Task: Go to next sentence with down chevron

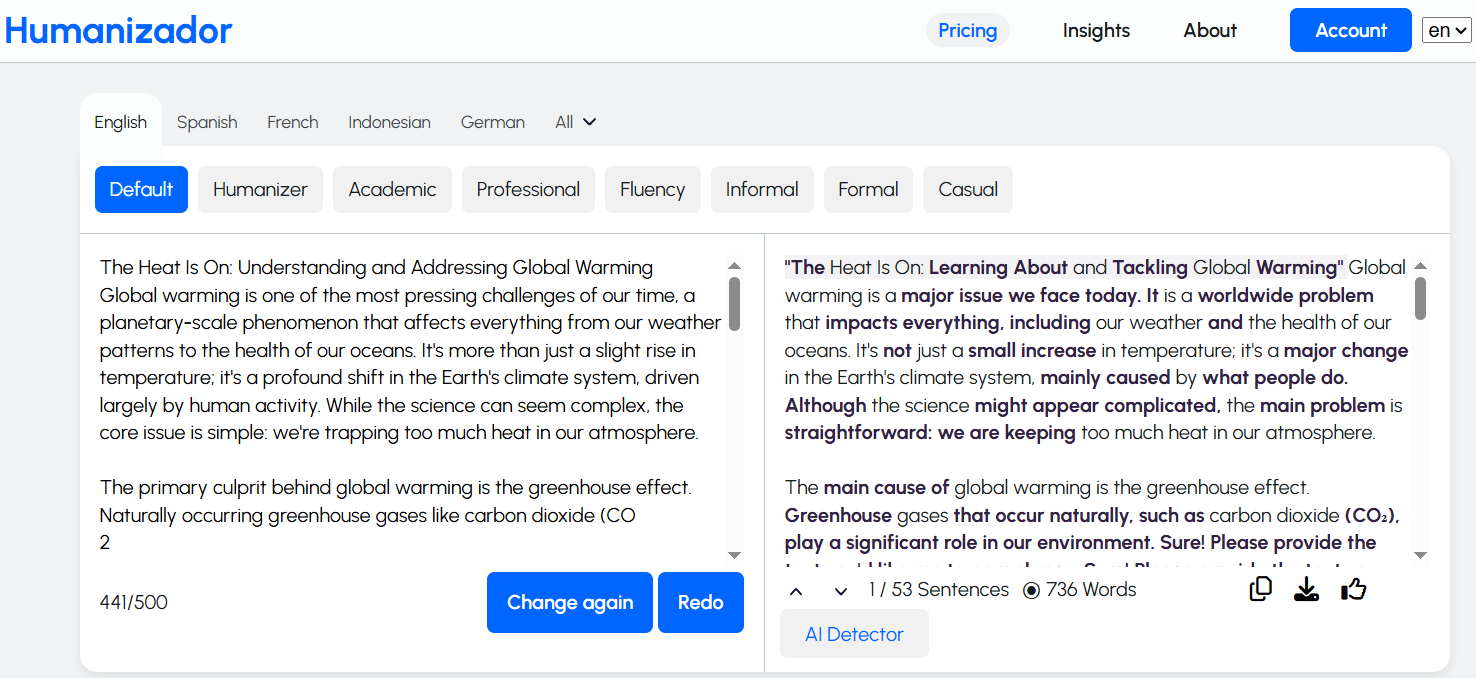Action: [841, 591]
